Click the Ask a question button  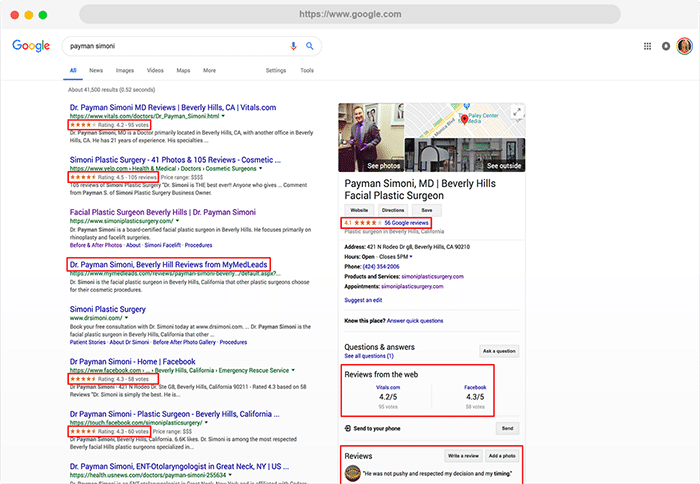[499, 351]
